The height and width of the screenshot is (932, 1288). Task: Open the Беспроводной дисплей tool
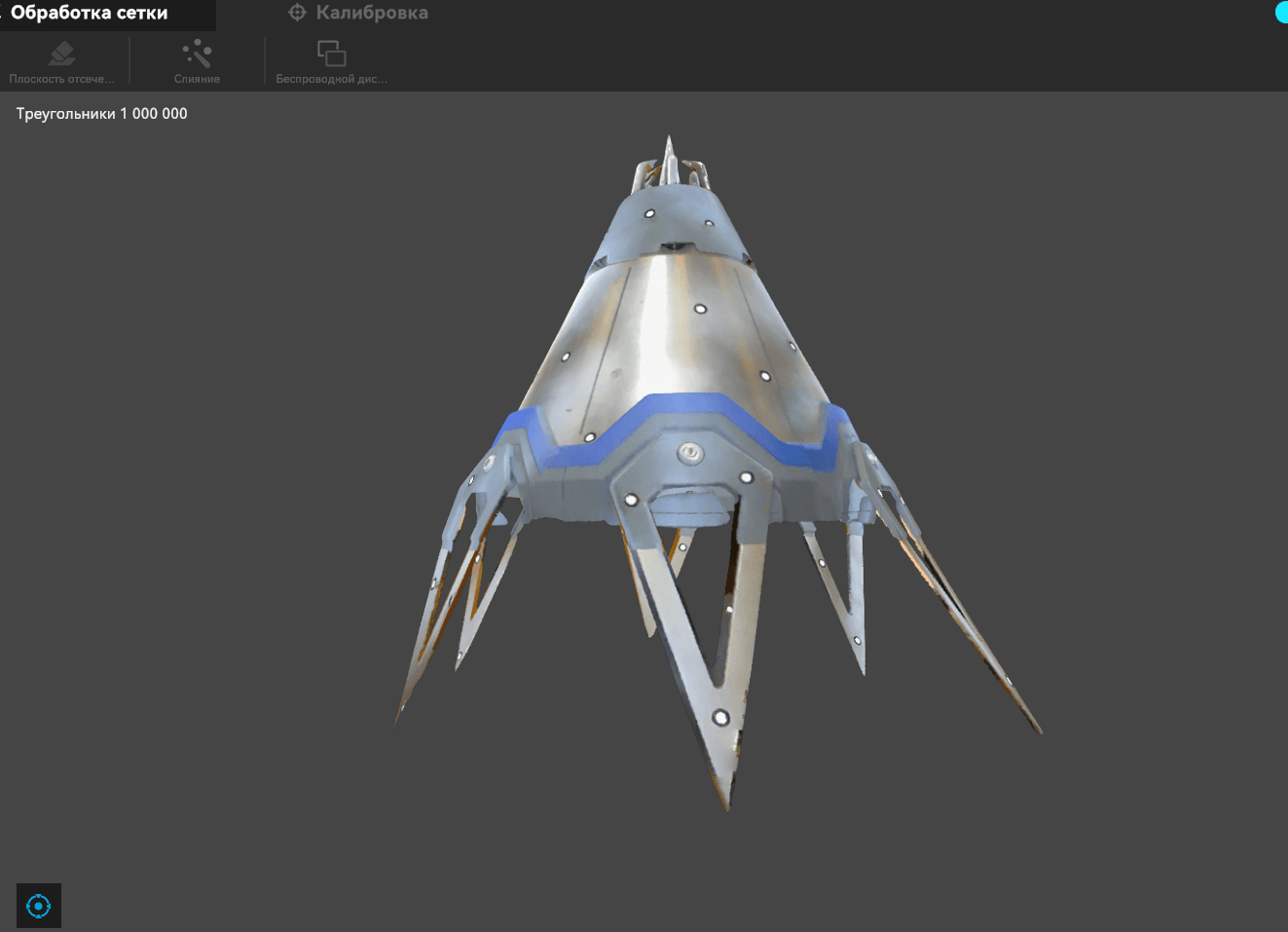click(331, 61)
